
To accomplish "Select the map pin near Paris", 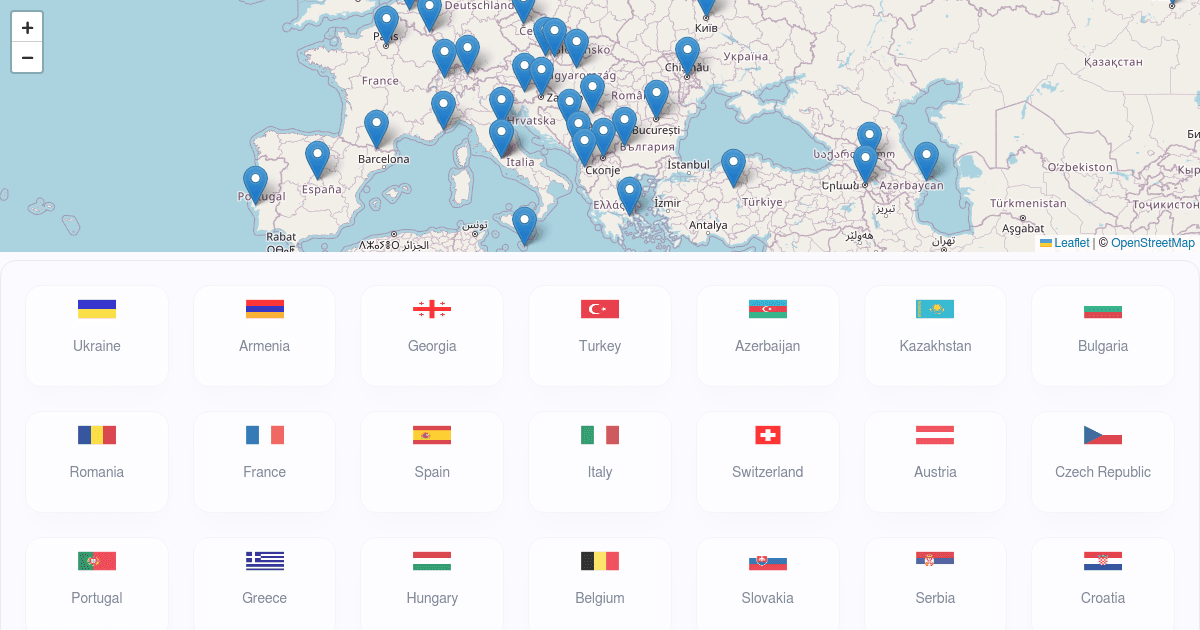I will [386, 23].
